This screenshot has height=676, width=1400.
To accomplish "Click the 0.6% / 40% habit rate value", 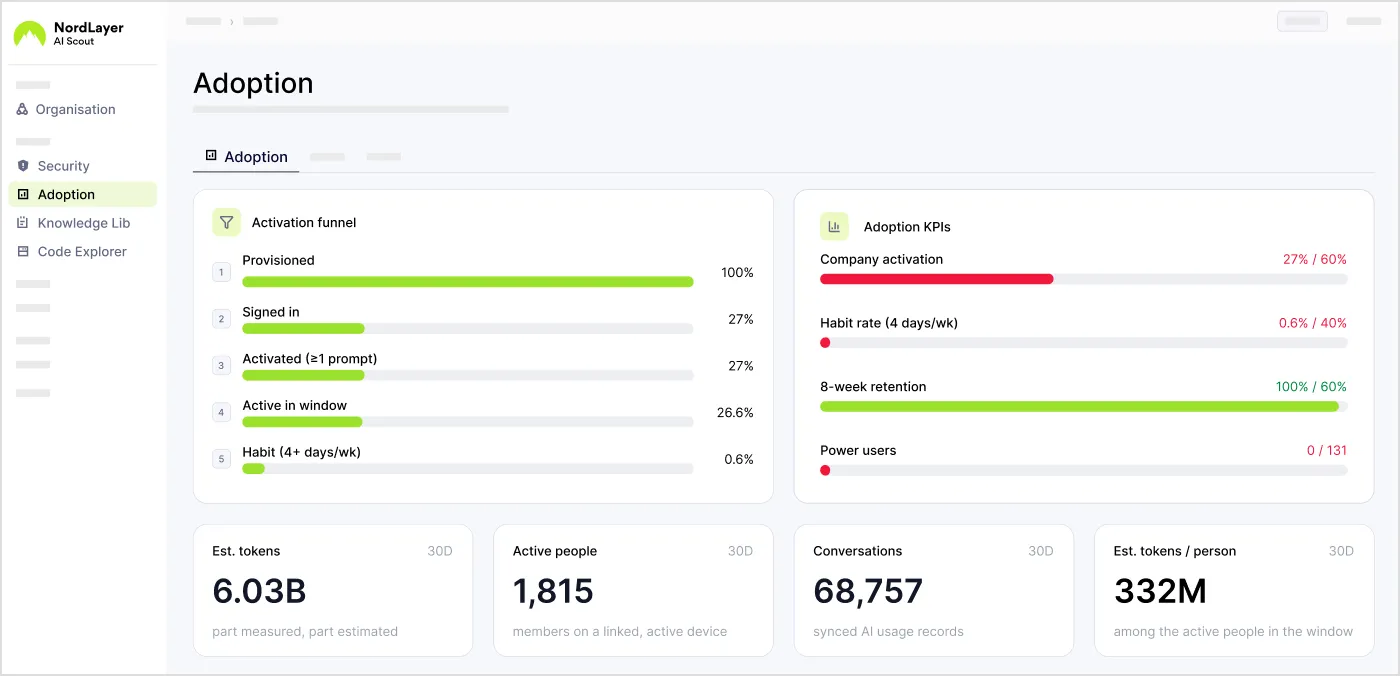I will pyautogui.click(x=1313, y=323).
